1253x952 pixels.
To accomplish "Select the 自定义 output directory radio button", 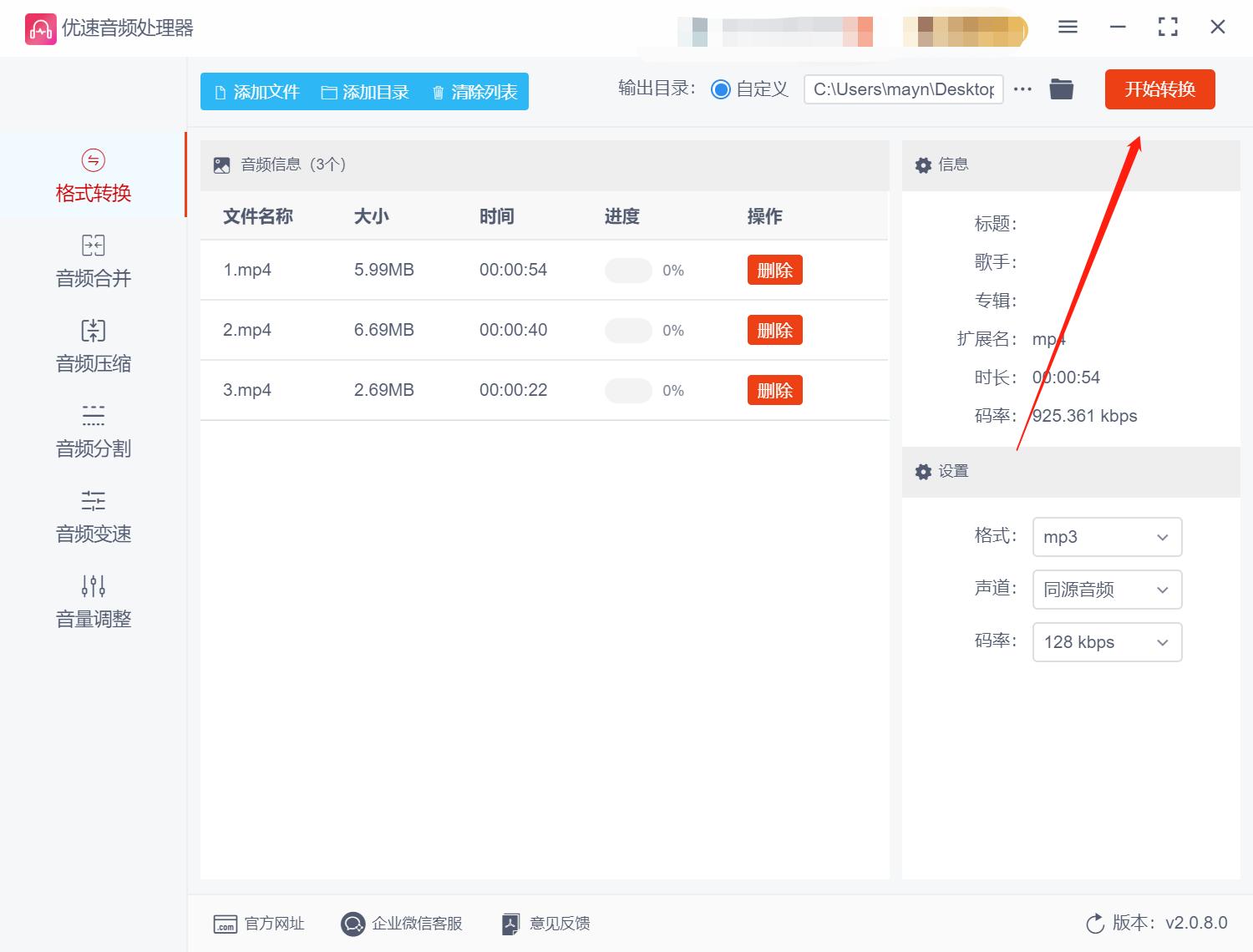I will (x=720, y=89).
